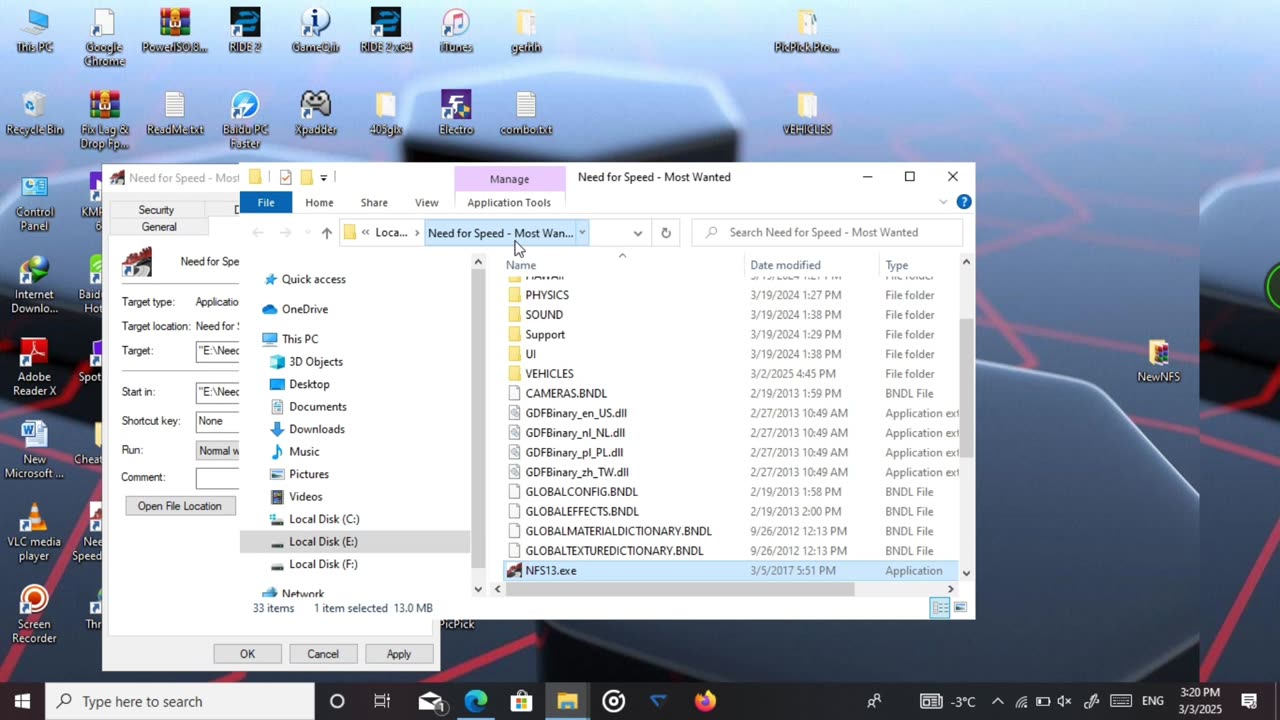Open VLC media player shortcut
Image resolution: width=1280 pixels, height=720 pixels.
coord(34,532)
